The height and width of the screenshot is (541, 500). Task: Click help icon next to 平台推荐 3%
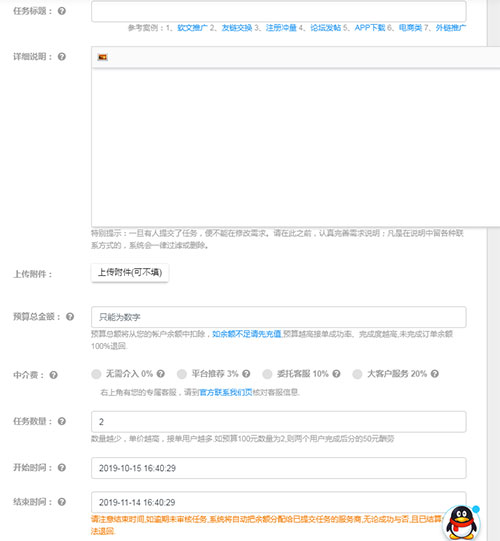click(x=246, y=373)
